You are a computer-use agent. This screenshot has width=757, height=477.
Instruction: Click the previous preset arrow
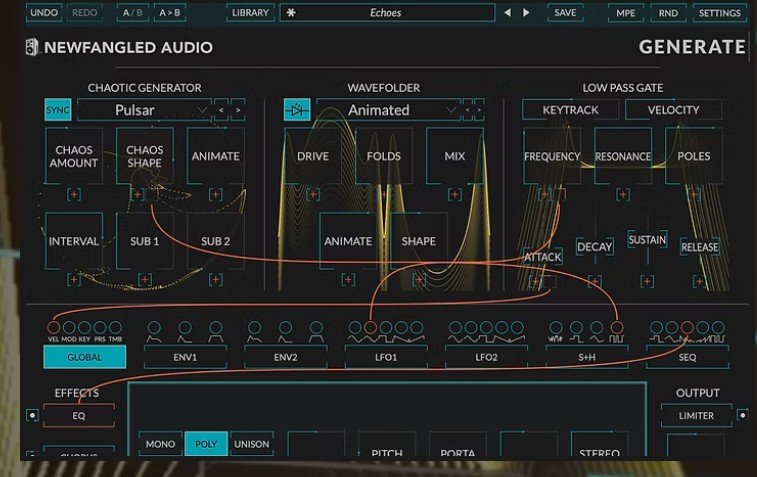[x=507, y=13]
